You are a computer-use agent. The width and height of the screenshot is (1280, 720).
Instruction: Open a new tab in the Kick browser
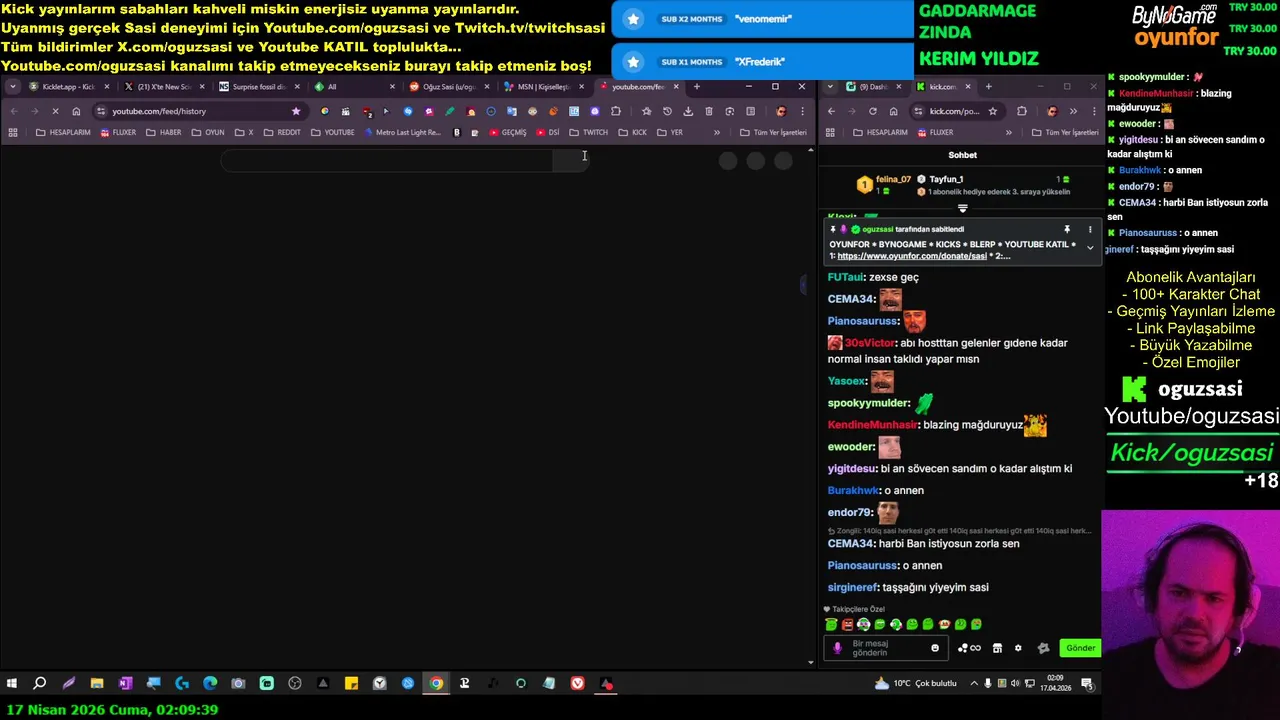(988, 87)
